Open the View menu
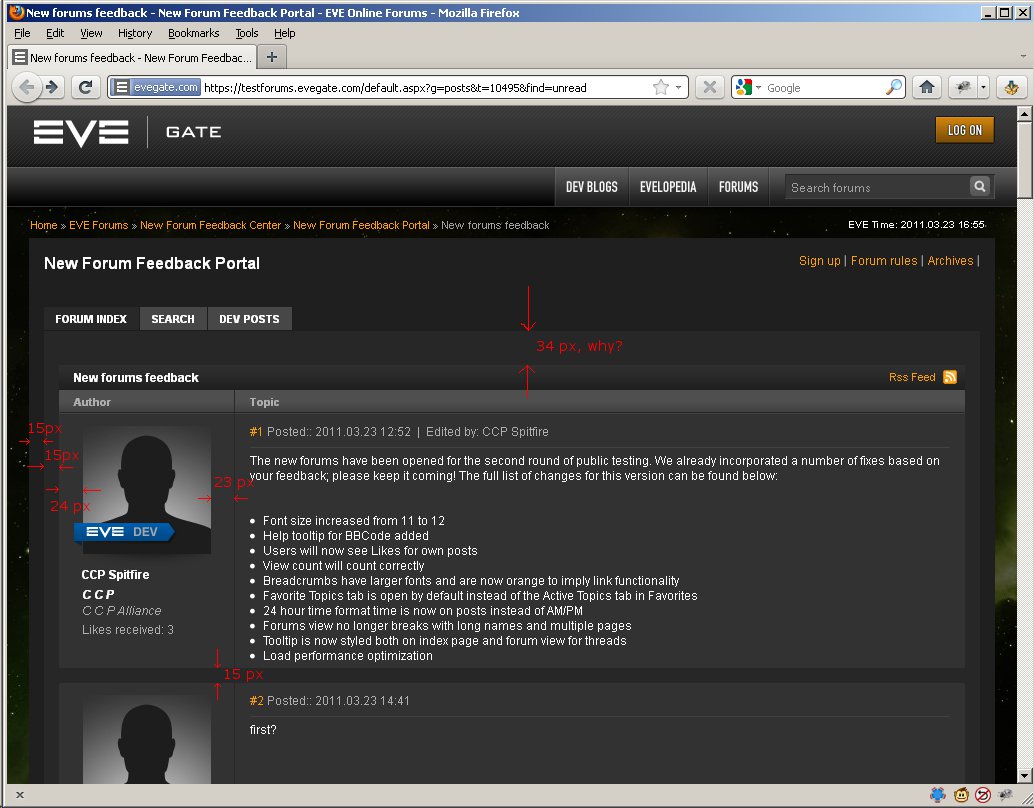This screenshot has height=808, width=1034. click(x=91, y=33)
